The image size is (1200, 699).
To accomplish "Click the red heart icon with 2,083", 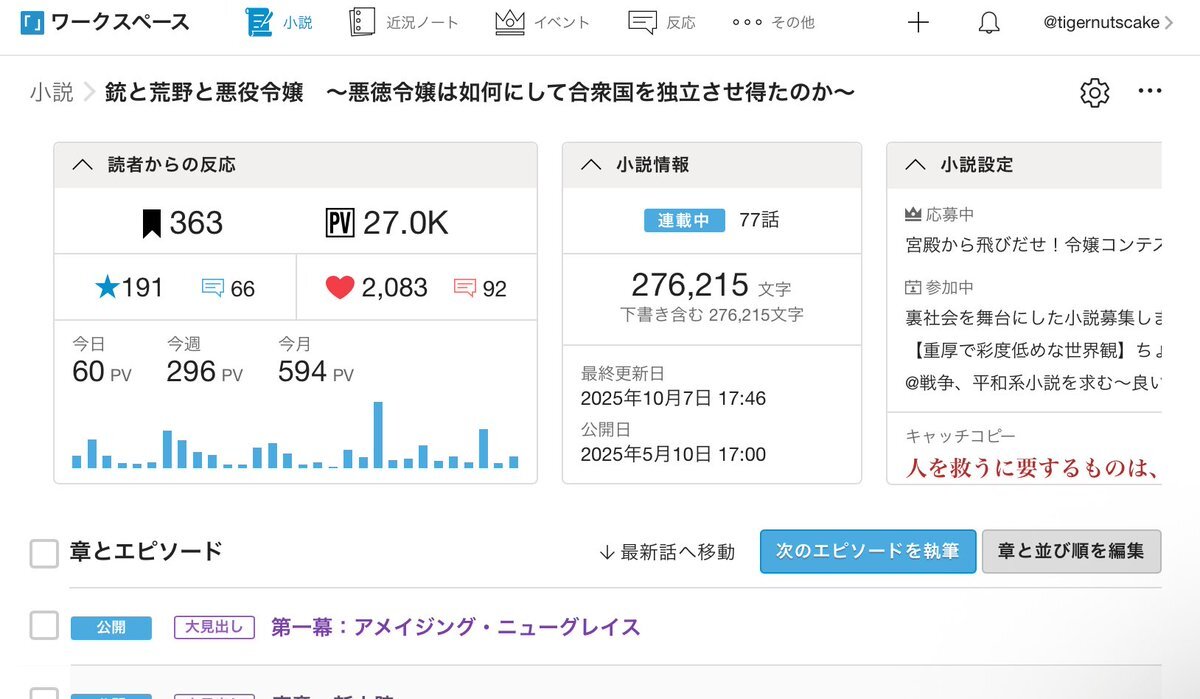I will (x=340, y=288).
